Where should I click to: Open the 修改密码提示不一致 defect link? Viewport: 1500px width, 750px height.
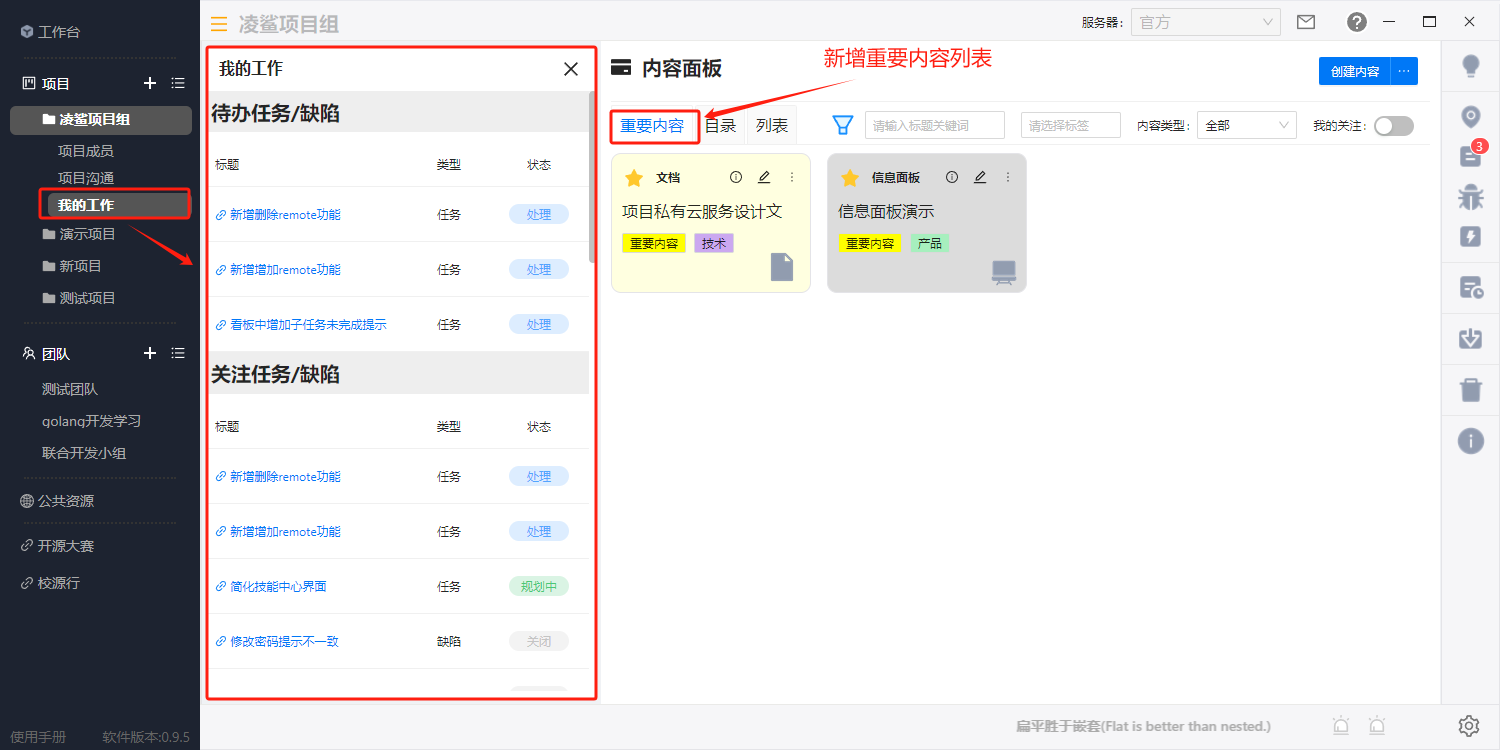coord(284,641)
